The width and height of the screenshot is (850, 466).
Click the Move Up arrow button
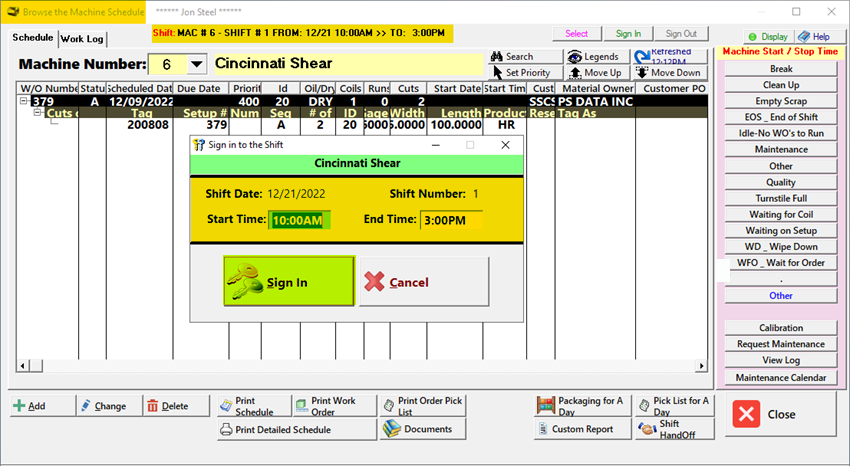tap(597, 73)
